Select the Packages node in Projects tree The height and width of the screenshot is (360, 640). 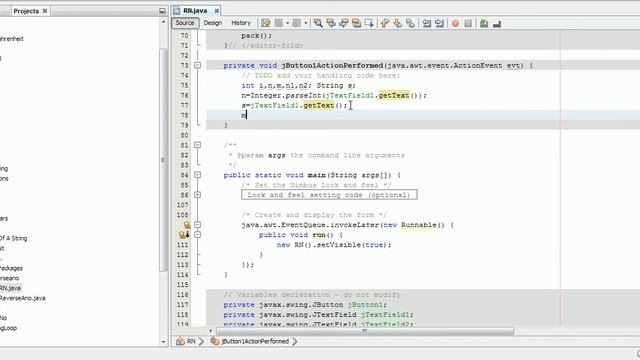pyautogui.click(x=11, y=268)
